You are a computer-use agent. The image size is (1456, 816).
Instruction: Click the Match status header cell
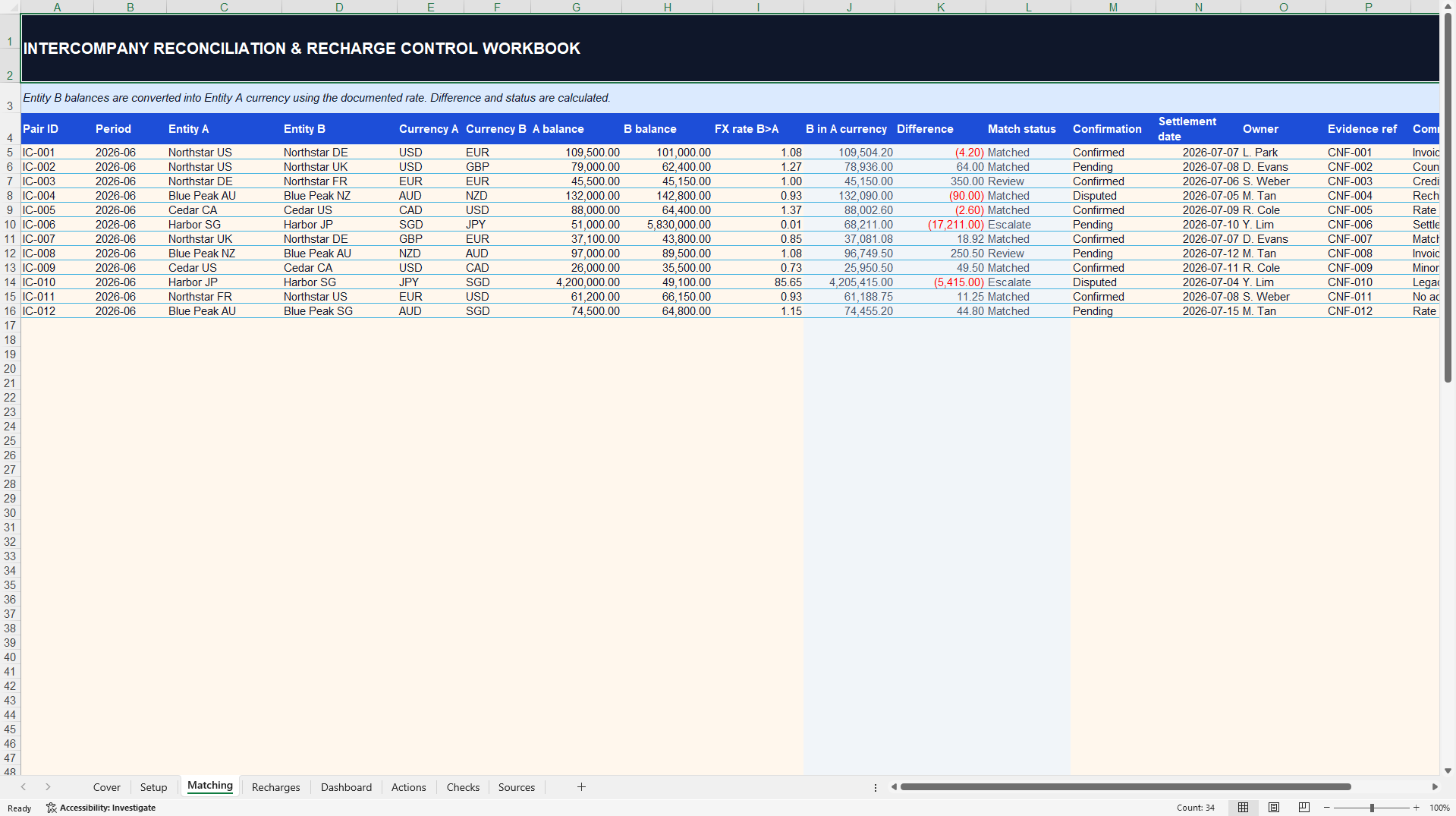coord(1028,129)
